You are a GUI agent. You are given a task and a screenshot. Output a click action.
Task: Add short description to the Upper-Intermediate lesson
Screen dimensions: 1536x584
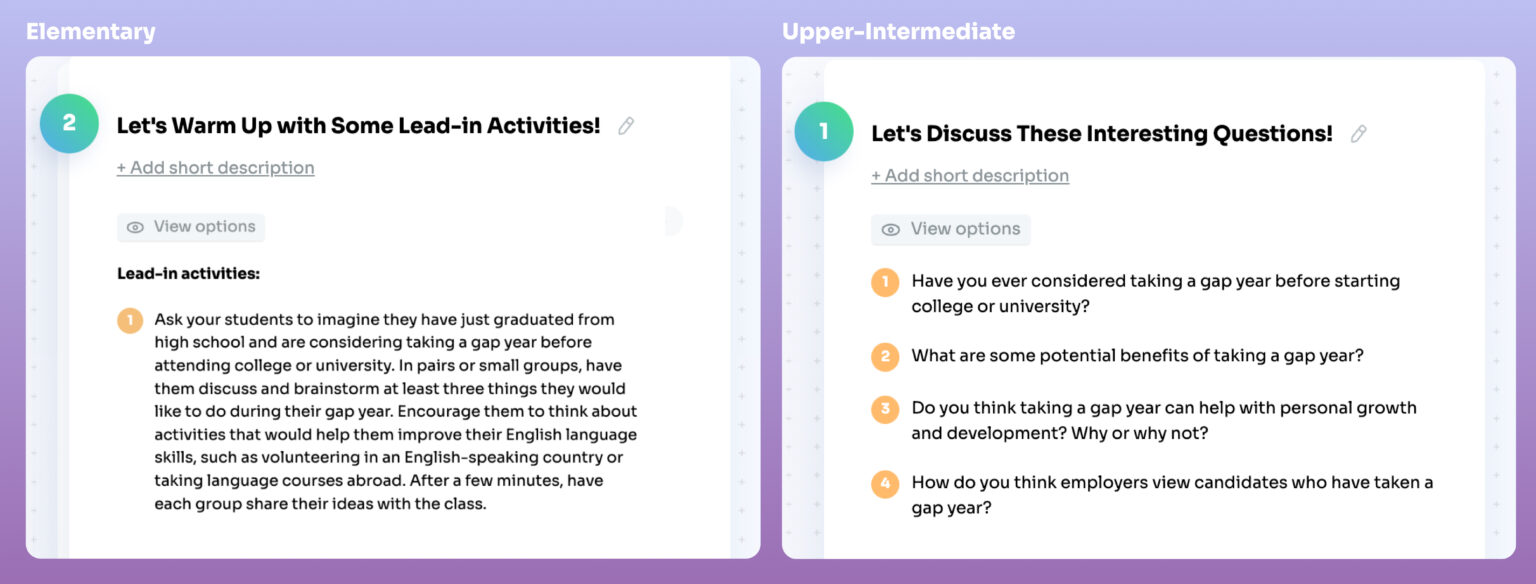coord(970,175)
